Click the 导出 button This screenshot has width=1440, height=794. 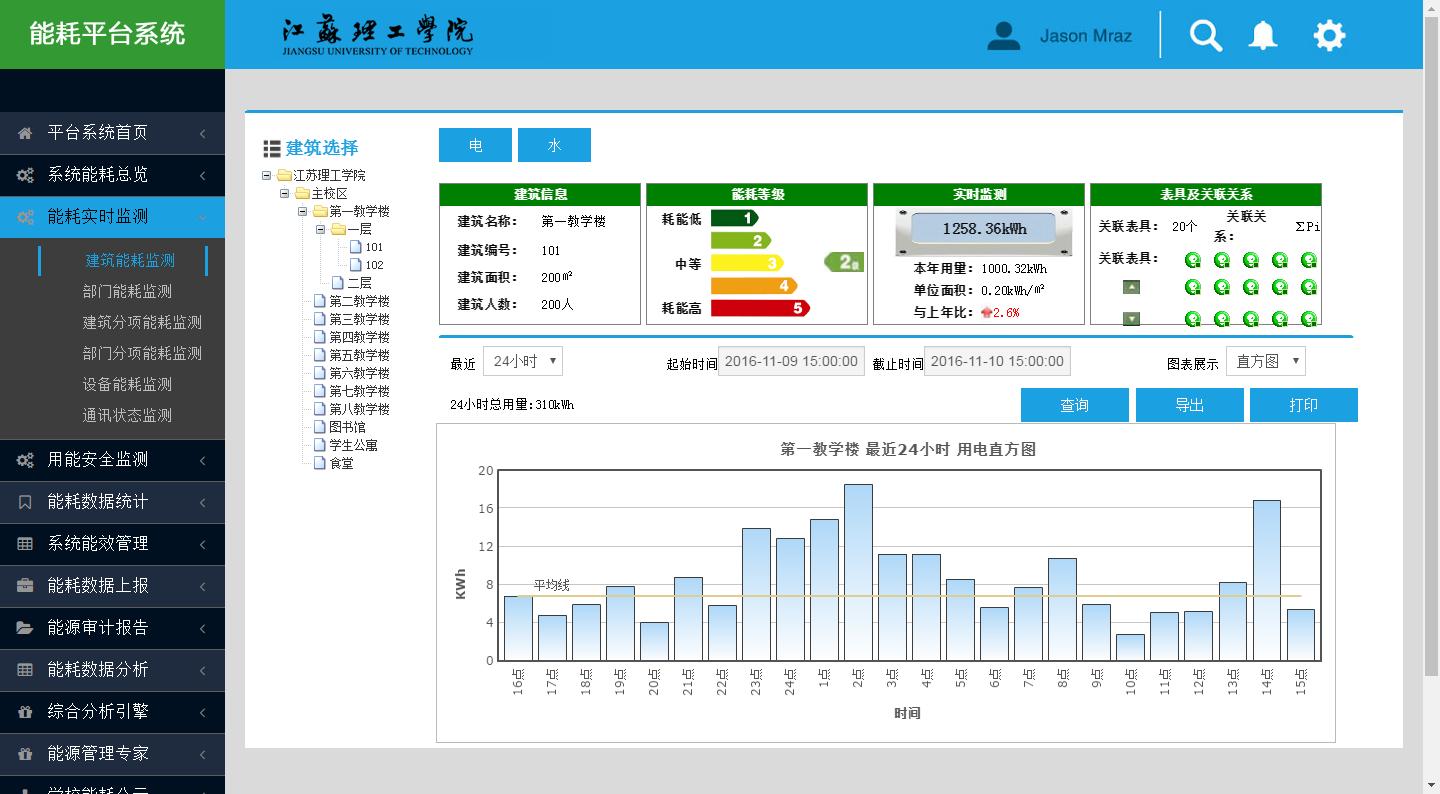1190,405
